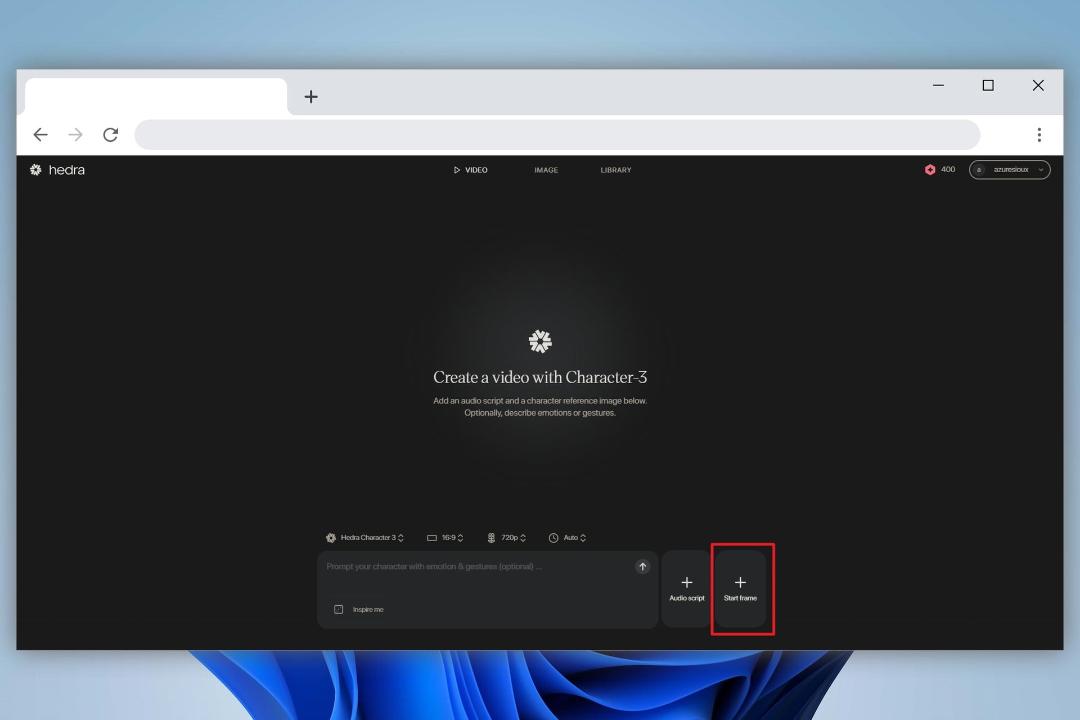Viewport: 1080px width, 720px height.
Task: Open the Hedra Character 3 model selector
Action: click(364, 537)
